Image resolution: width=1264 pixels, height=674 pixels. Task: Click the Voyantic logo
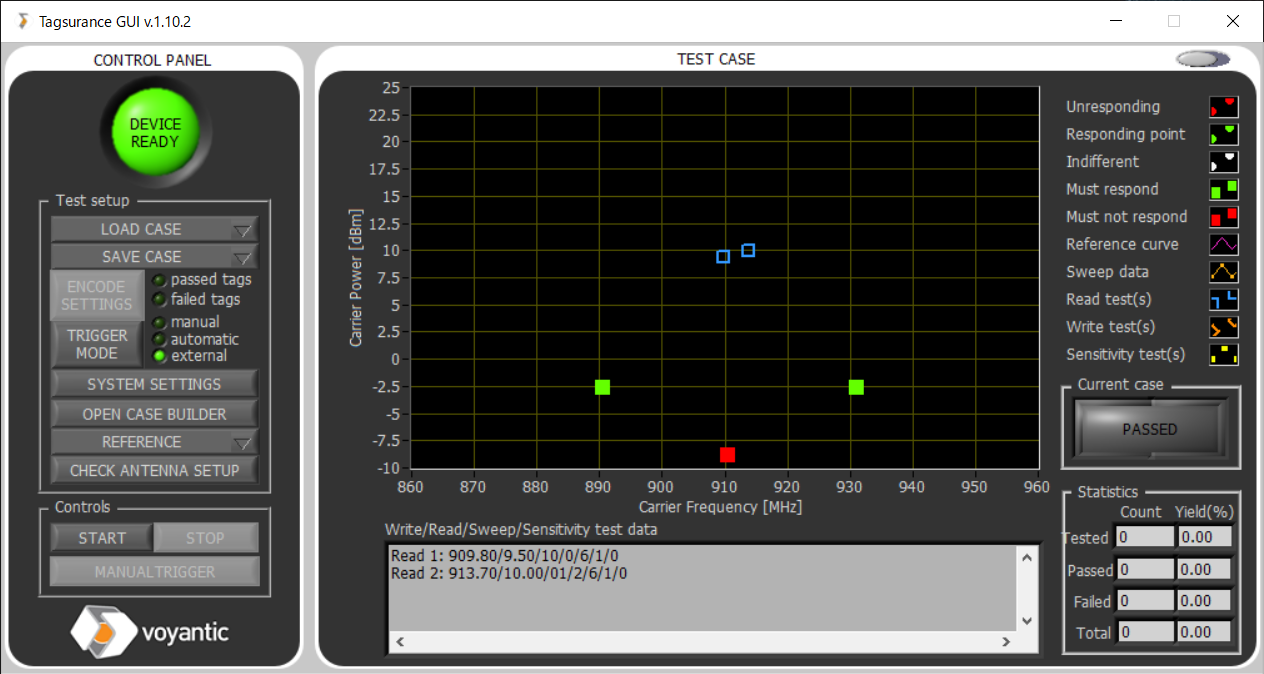[x=150, y=632]
